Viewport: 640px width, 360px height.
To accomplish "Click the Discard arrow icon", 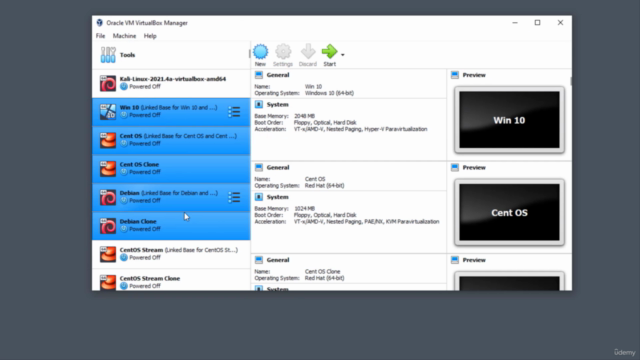I will (x=308, y=52).
